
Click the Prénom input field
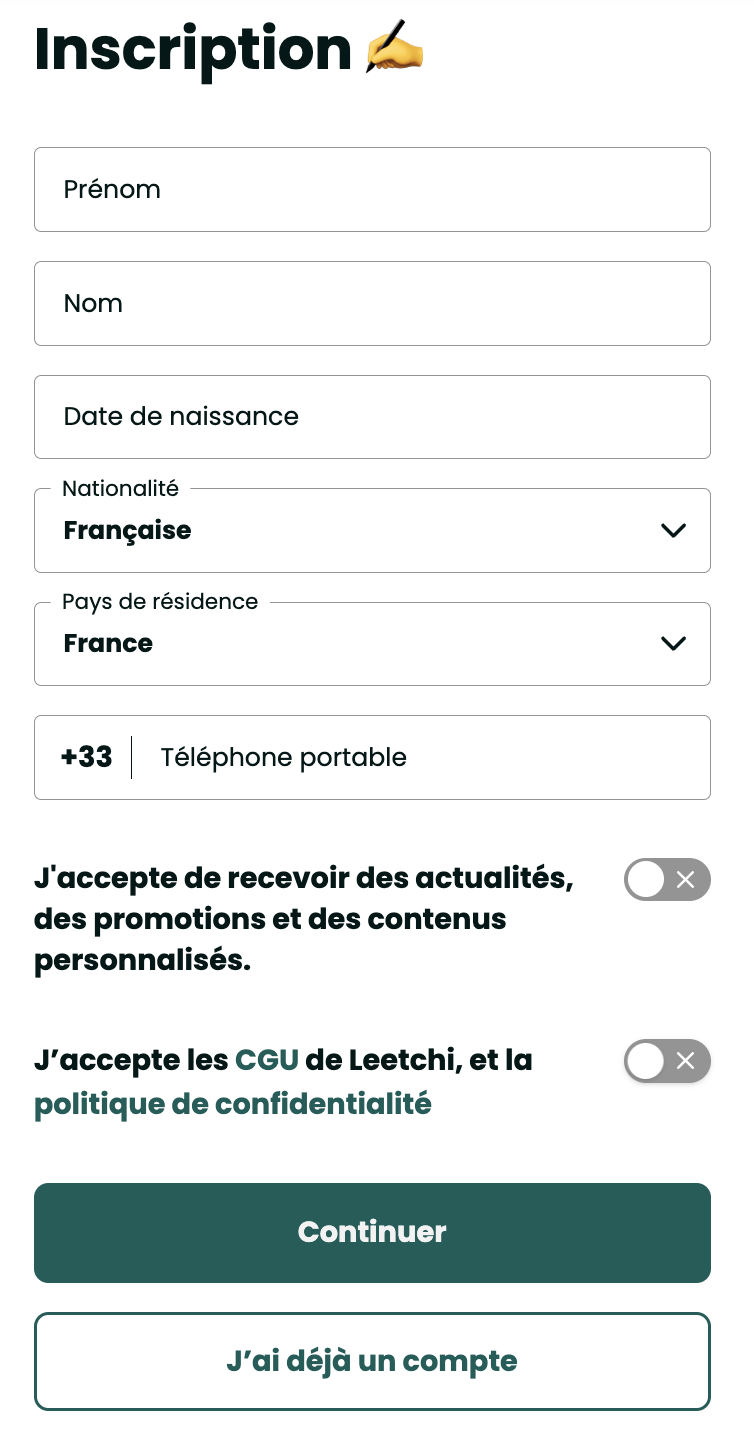coord(372,189)
